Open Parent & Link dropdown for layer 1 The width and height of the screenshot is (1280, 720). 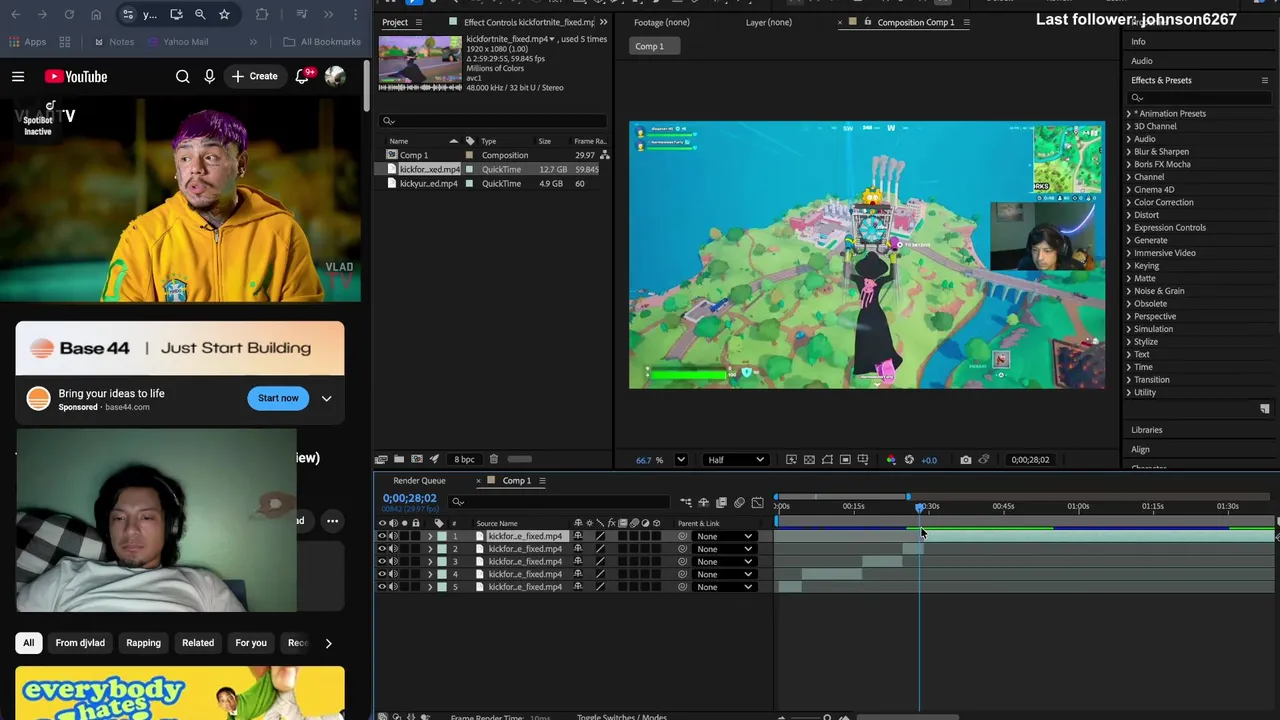(724, 536)
